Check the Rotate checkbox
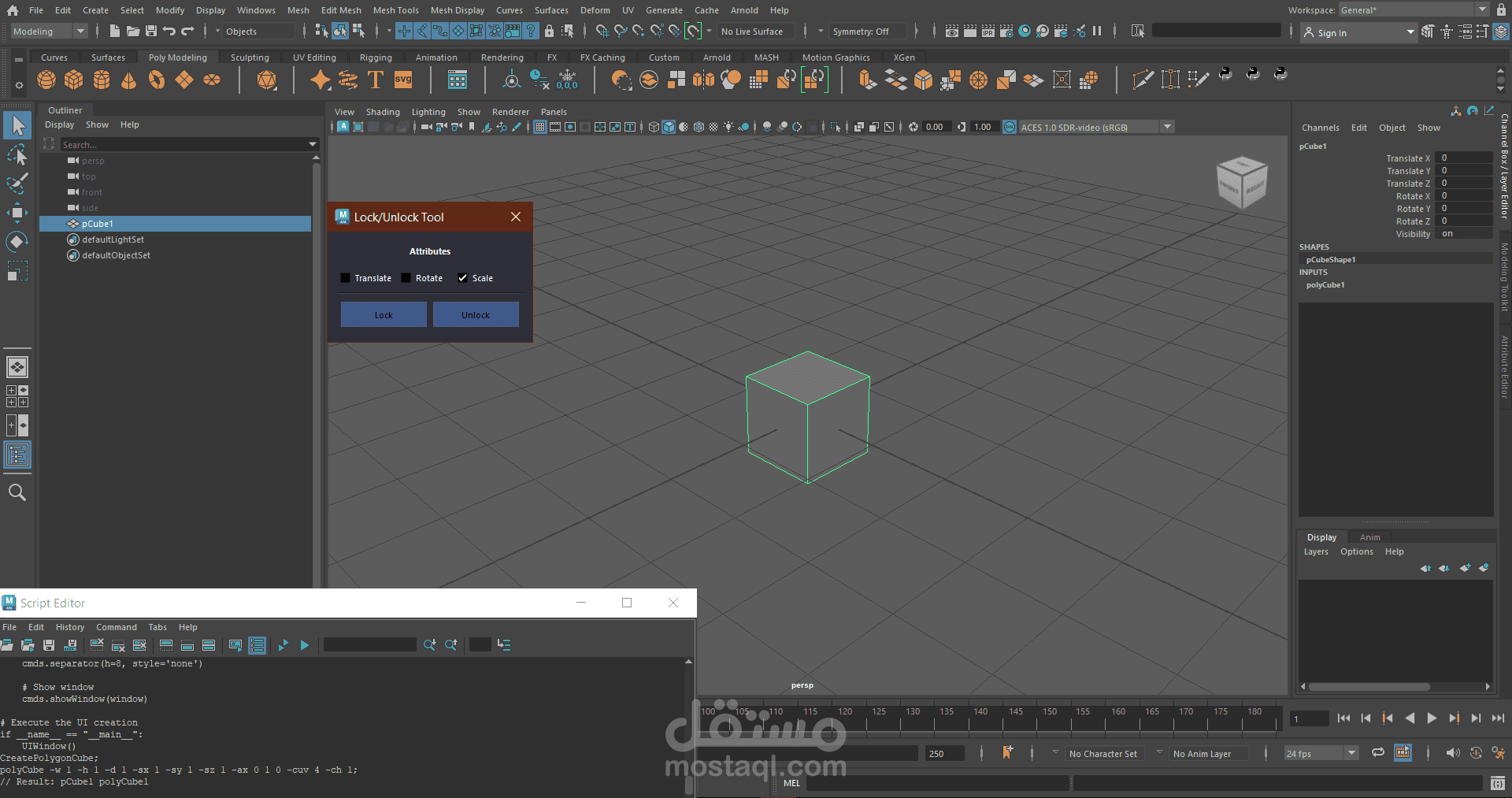This screenshot has height=798, width=1512. point(406,278)
